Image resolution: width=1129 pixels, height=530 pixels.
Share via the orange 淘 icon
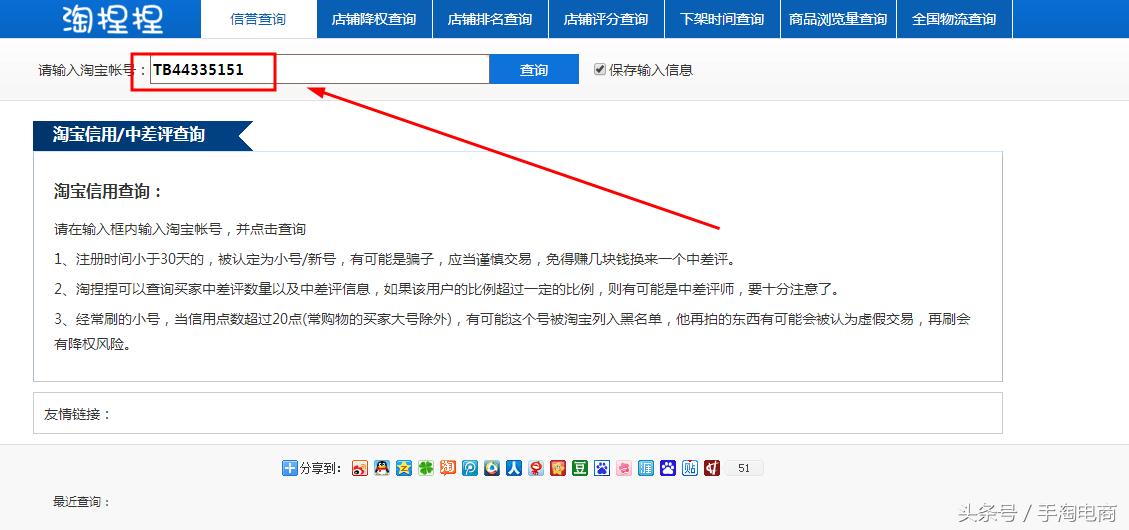point(448,468)
